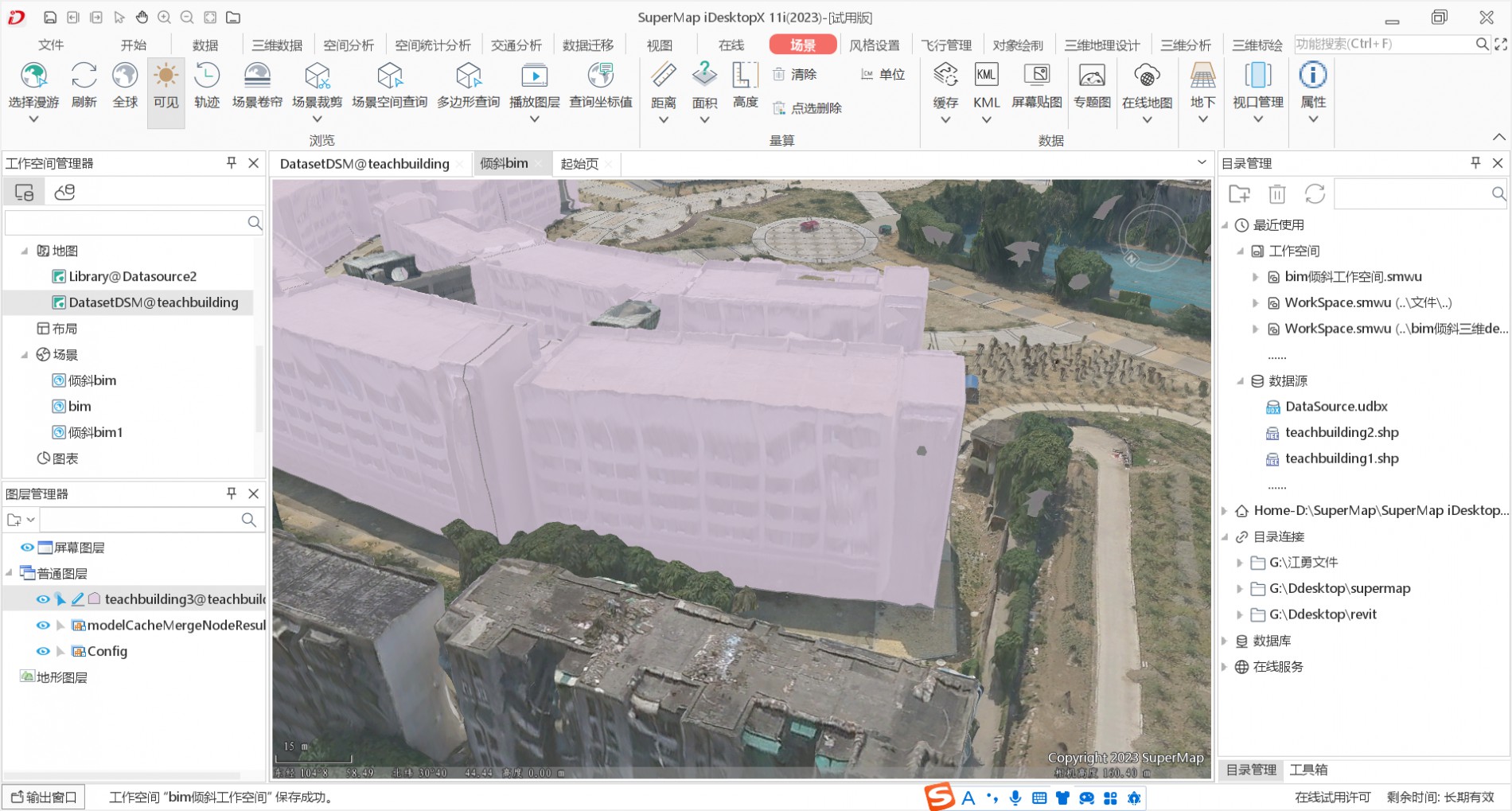Hide the Config layer
The height and width of the screenshot is (811, 1512).
[x=43, y=651]
